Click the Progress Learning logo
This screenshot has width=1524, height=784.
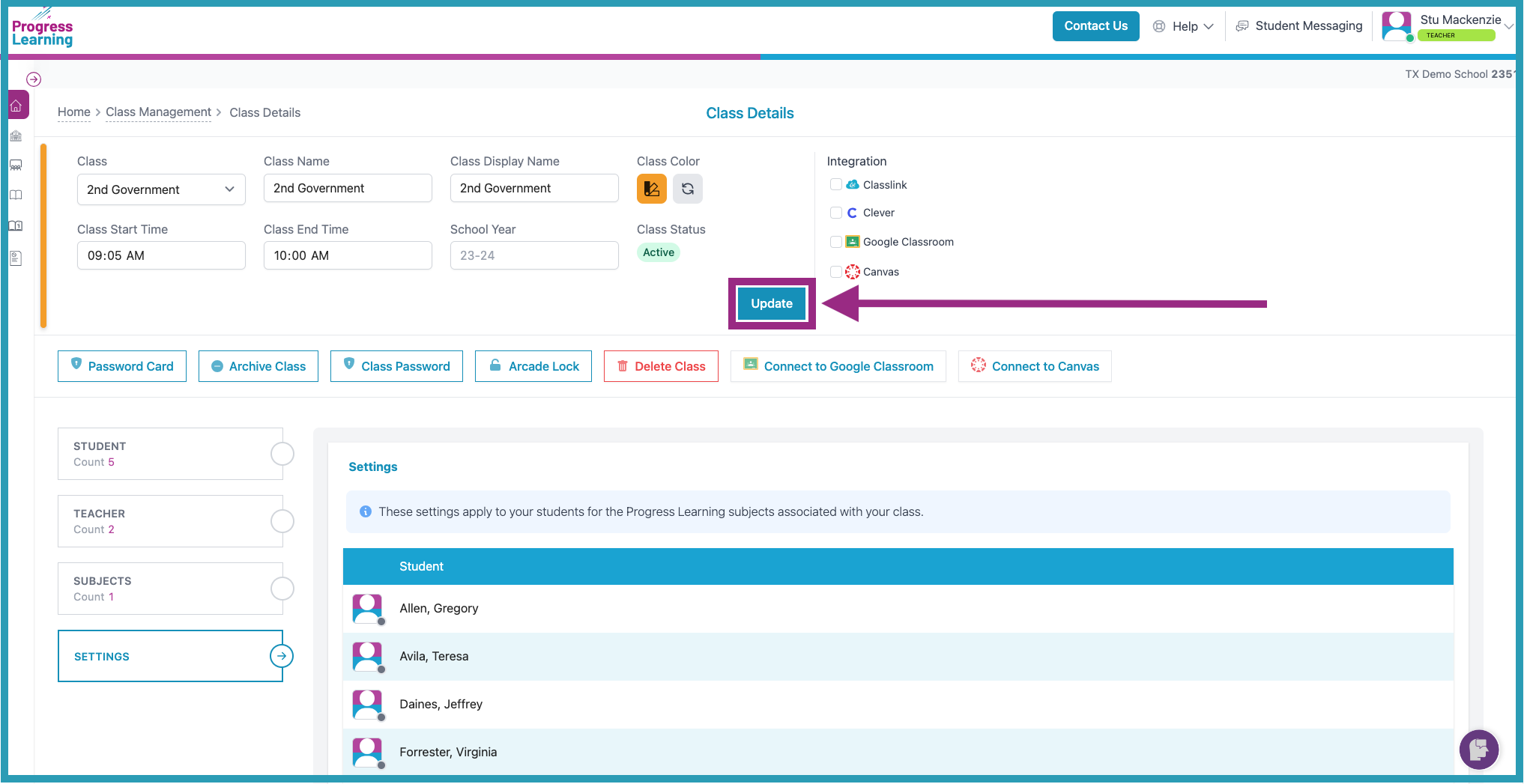pyautogui.click(x=42, y=28)
